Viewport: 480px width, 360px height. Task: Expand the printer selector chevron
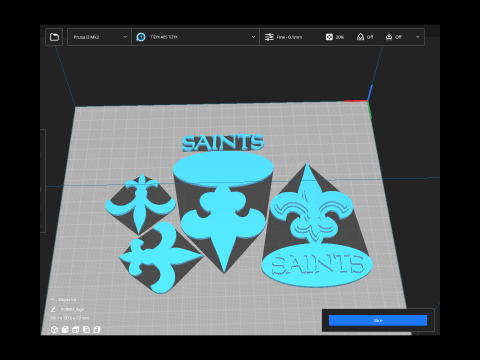[125, 37]
